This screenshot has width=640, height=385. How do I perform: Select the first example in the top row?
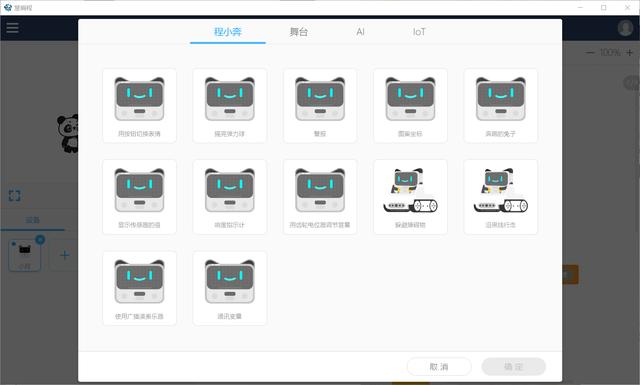pyautogui.click(x=140, y=106)
